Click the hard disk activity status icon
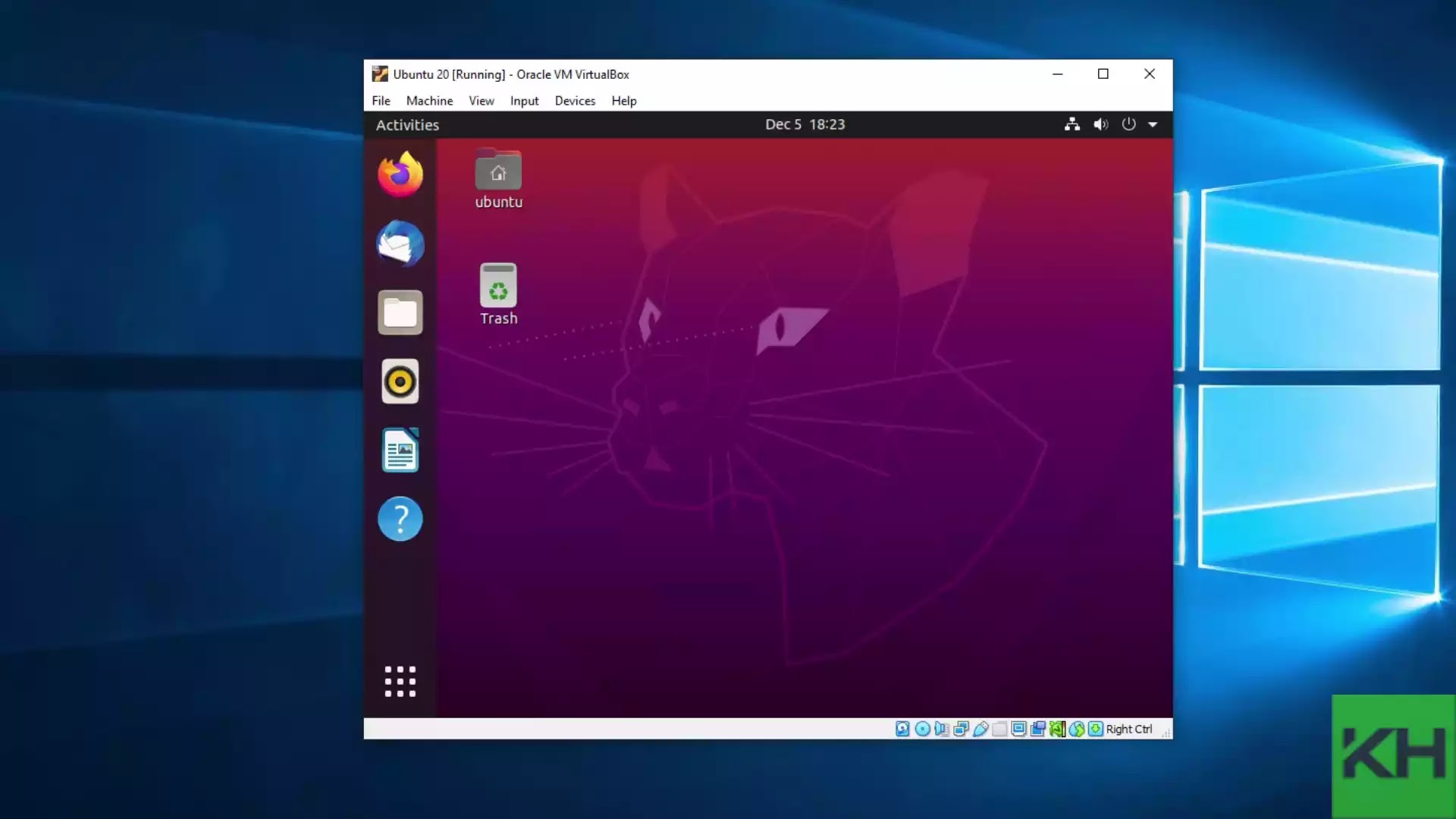Image resolution: width=1456 pixels, height=819 pixels. (902, 729)
